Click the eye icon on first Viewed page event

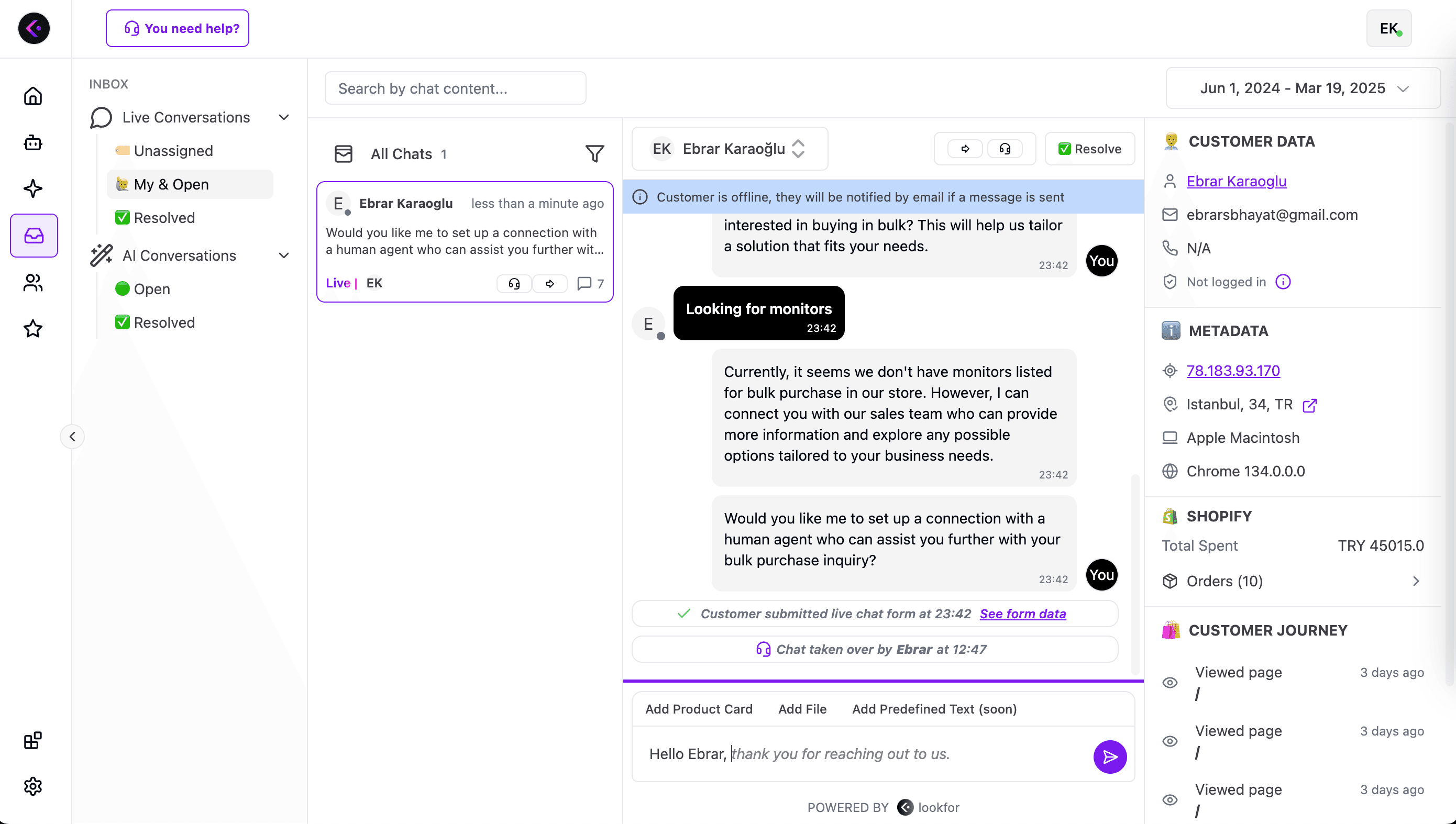click(x=1171, y=683)
